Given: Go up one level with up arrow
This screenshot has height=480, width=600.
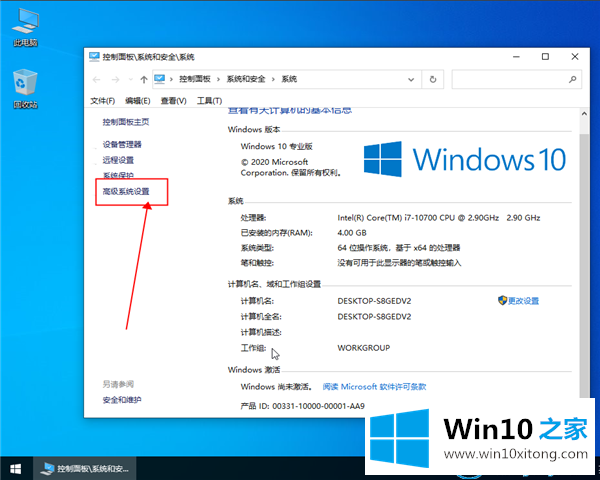Looking at the screenshot, I should click(145, 79).
